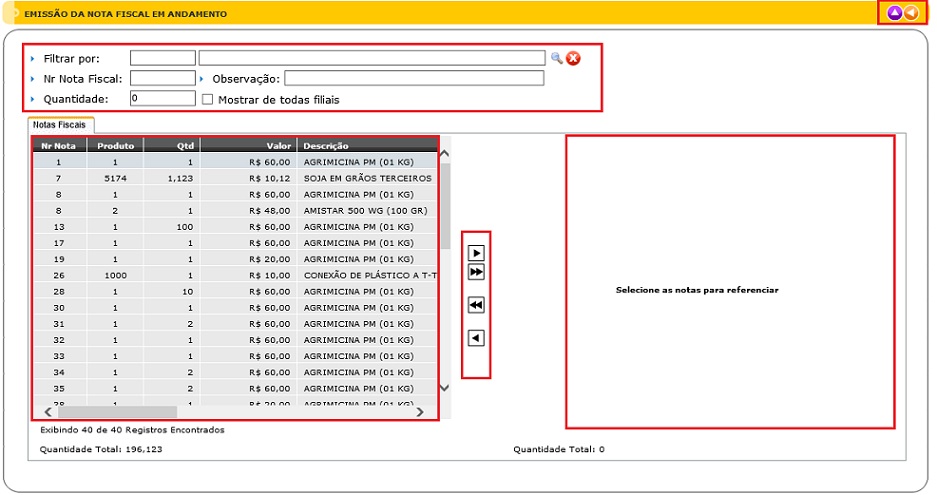Move selected note to the right list
This screenshot has height=495, width=937.
477,253
